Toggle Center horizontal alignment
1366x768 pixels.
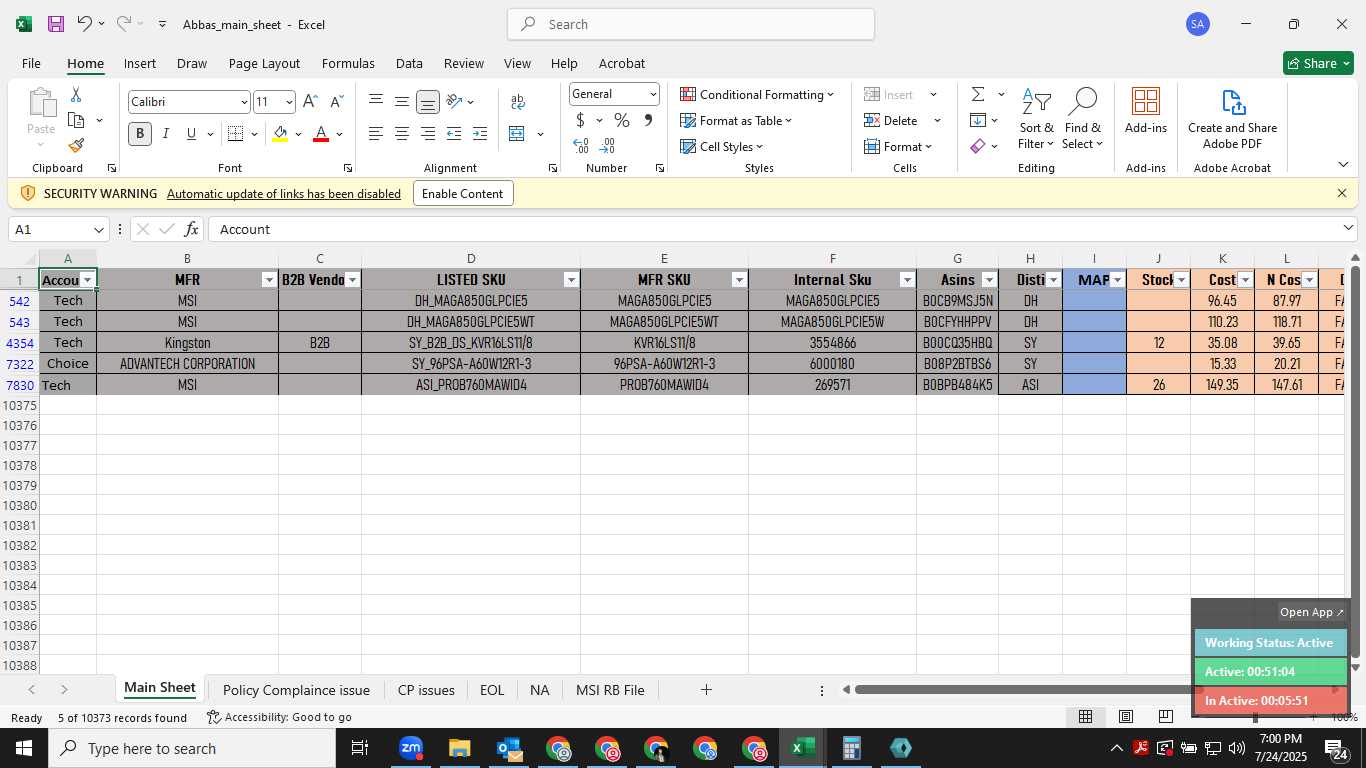pyautogui.click(x=402, y=134)
